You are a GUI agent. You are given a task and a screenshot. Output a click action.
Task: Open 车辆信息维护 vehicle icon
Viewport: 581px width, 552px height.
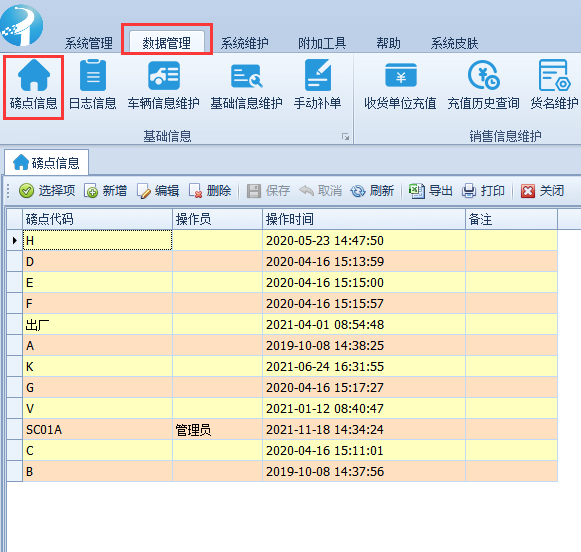point(164,76)
